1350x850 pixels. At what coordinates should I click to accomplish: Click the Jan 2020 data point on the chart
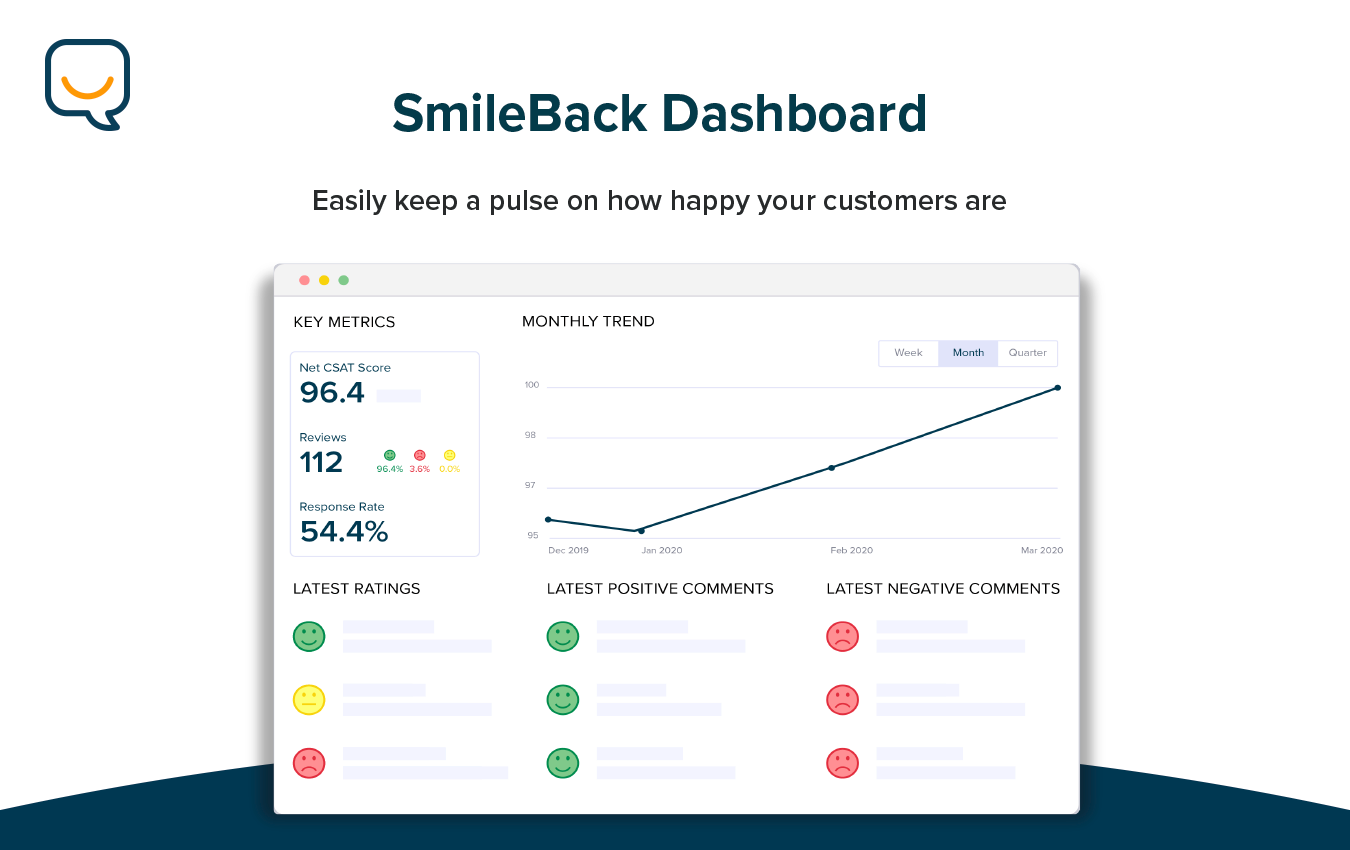coord(640,531)
